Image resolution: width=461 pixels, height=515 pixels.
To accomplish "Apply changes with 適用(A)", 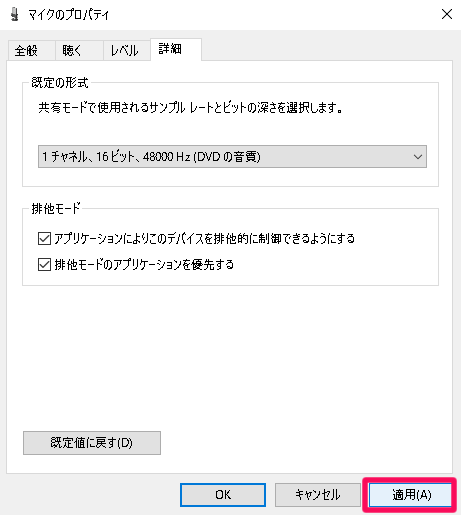I will pos(411,495).
